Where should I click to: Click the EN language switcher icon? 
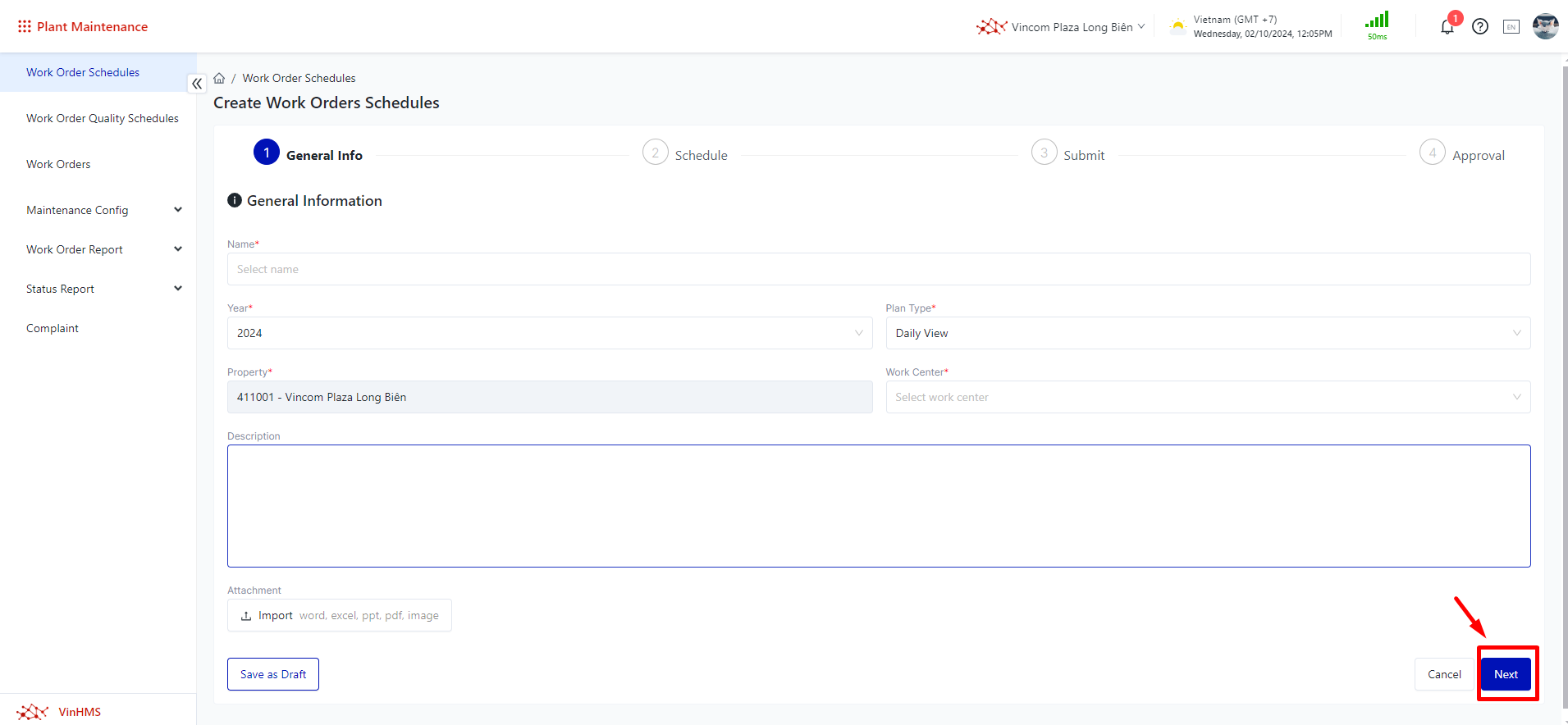tap(1511, 27)
